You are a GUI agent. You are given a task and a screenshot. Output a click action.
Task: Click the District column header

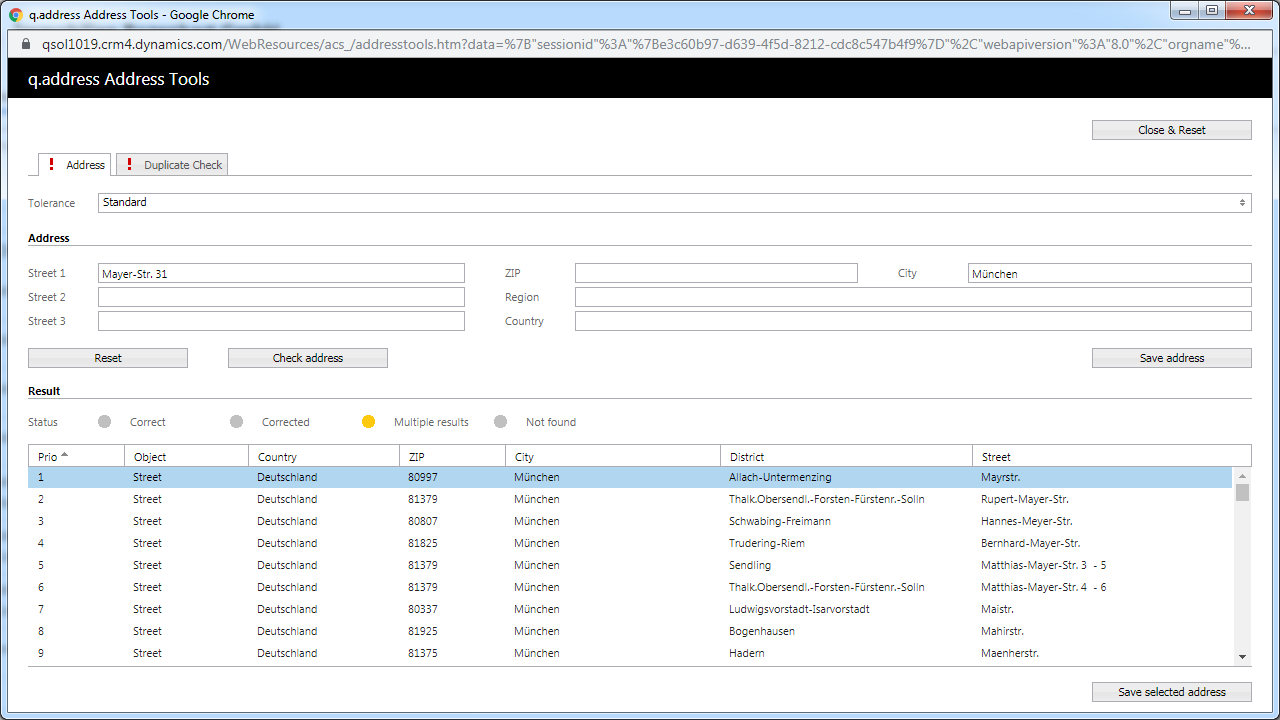846,456
